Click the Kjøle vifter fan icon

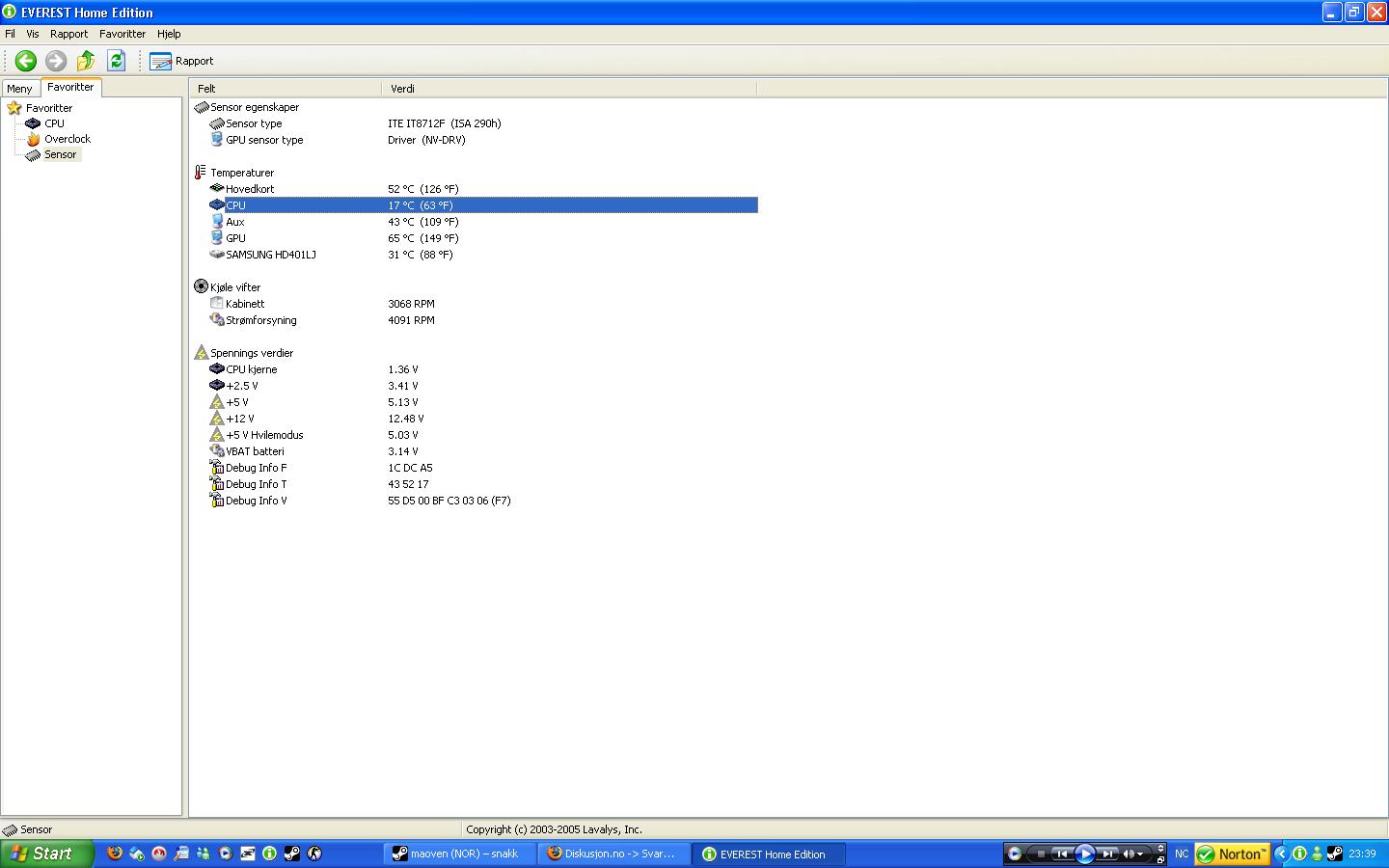[x=201, y=286]
